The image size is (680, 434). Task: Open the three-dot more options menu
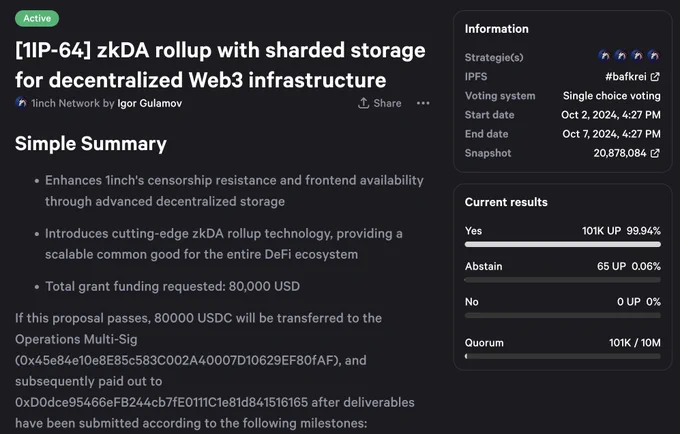(x=423, y=103)
